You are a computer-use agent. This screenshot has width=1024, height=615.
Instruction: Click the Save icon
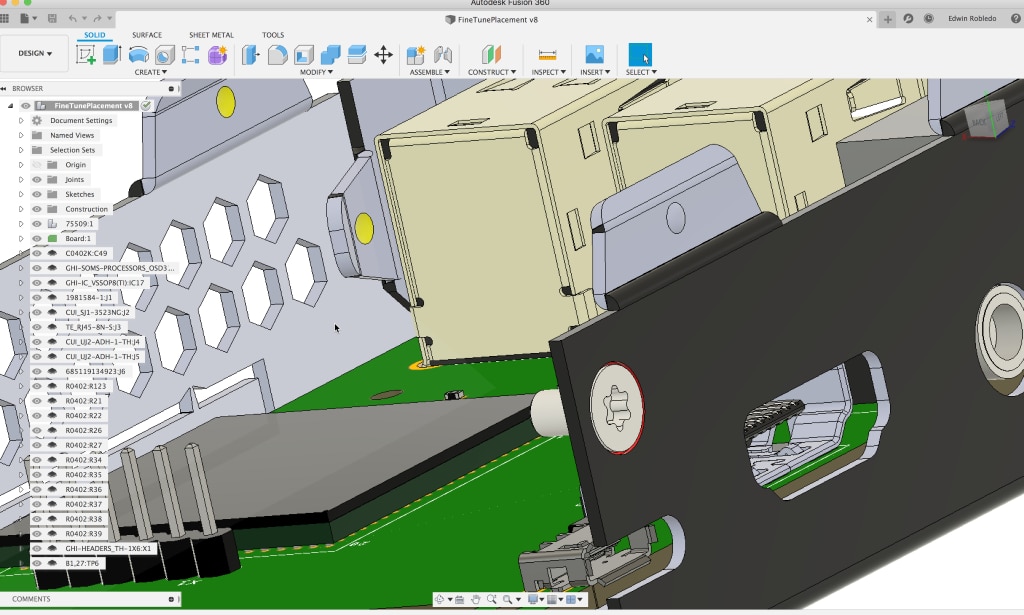(x=52, y=18)
